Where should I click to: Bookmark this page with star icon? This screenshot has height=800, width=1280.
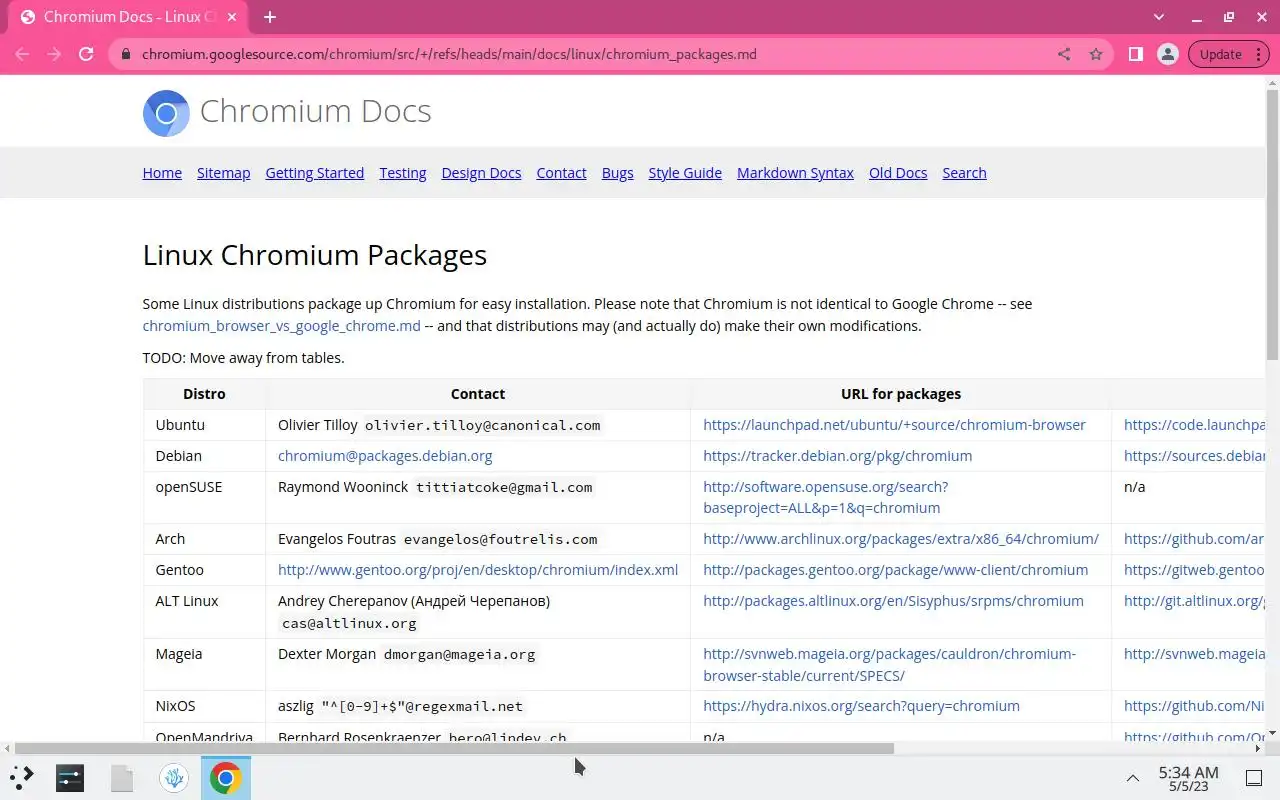tap(1096, 54)
